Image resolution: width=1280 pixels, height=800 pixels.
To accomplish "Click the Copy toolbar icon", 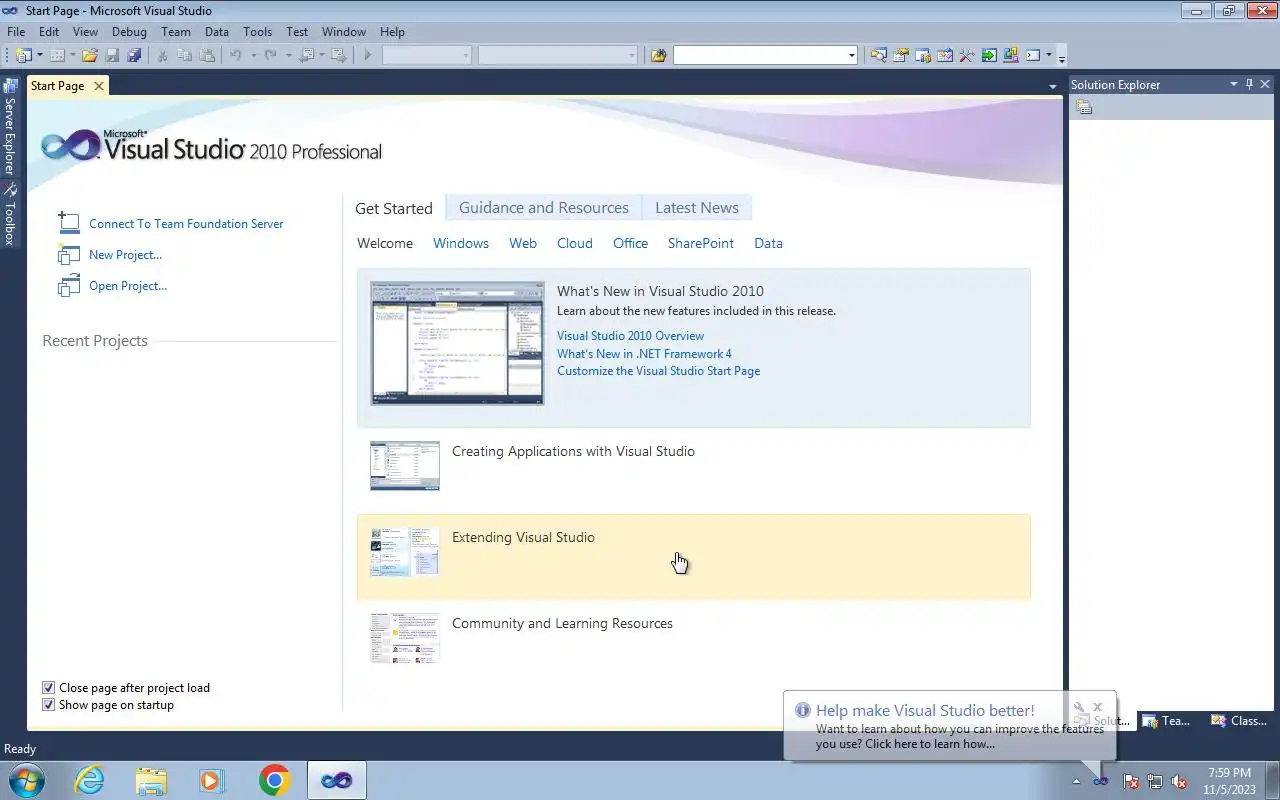I will coord(185,55).
